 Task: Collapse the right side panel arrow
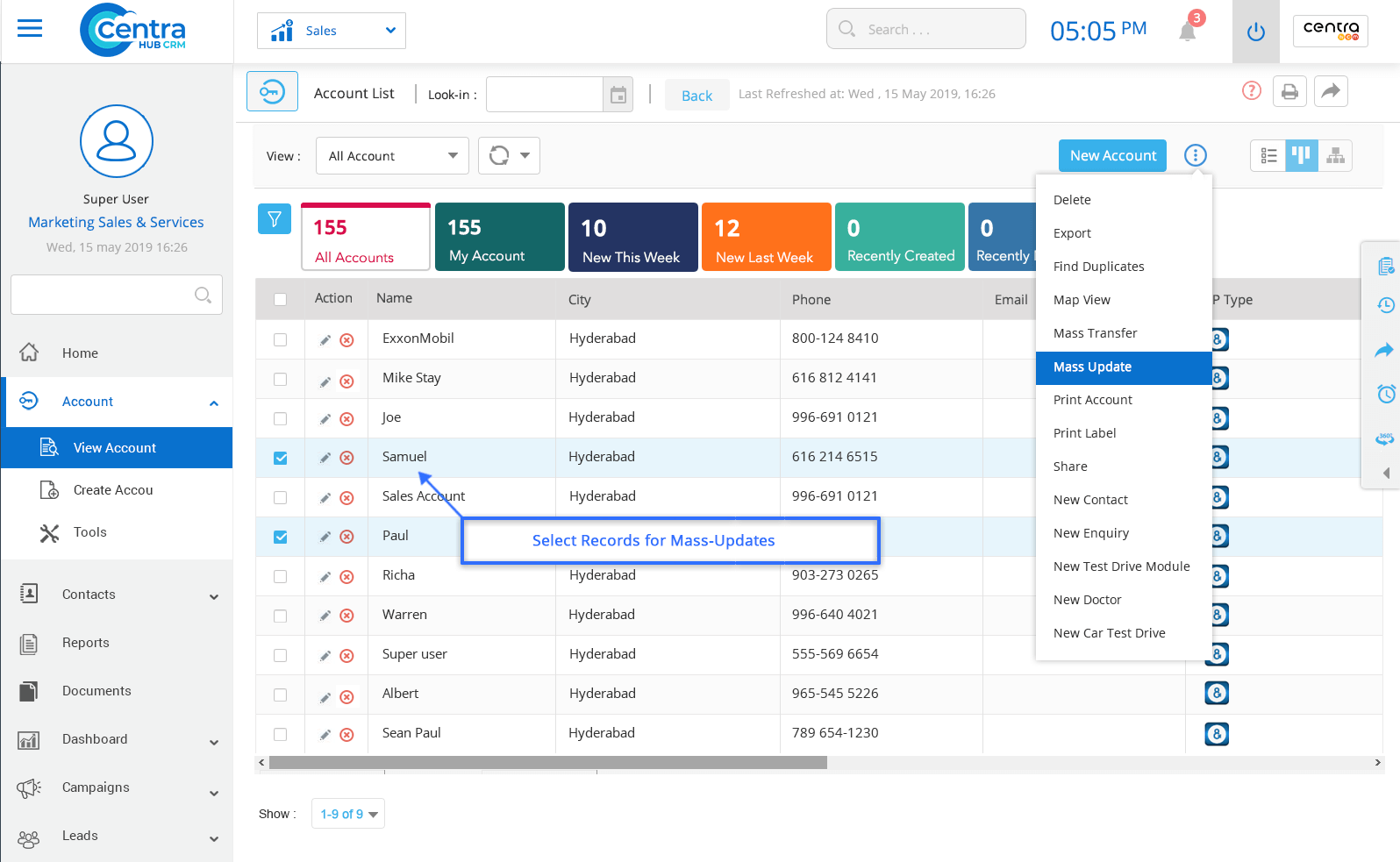point(1386,473)
